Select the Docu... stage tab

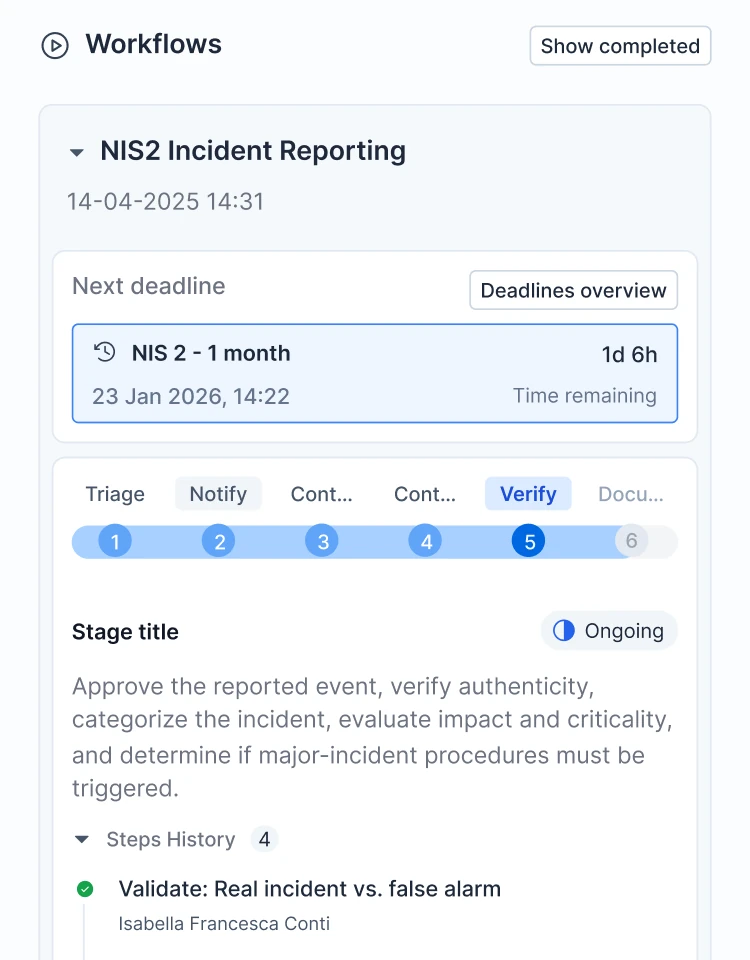[x=631, y=494]
